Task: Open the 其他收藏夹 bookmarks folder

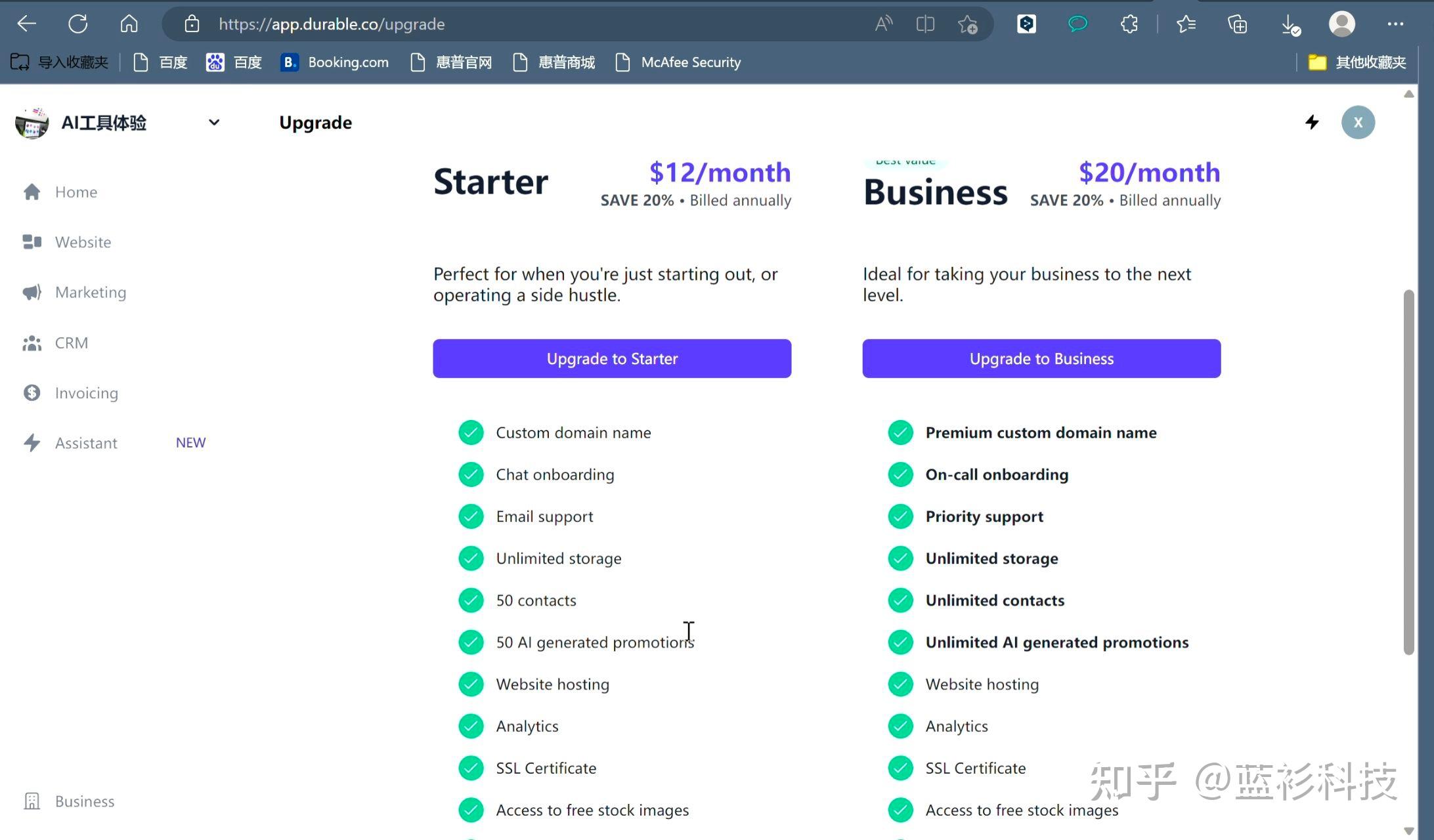Action: 1357,62
